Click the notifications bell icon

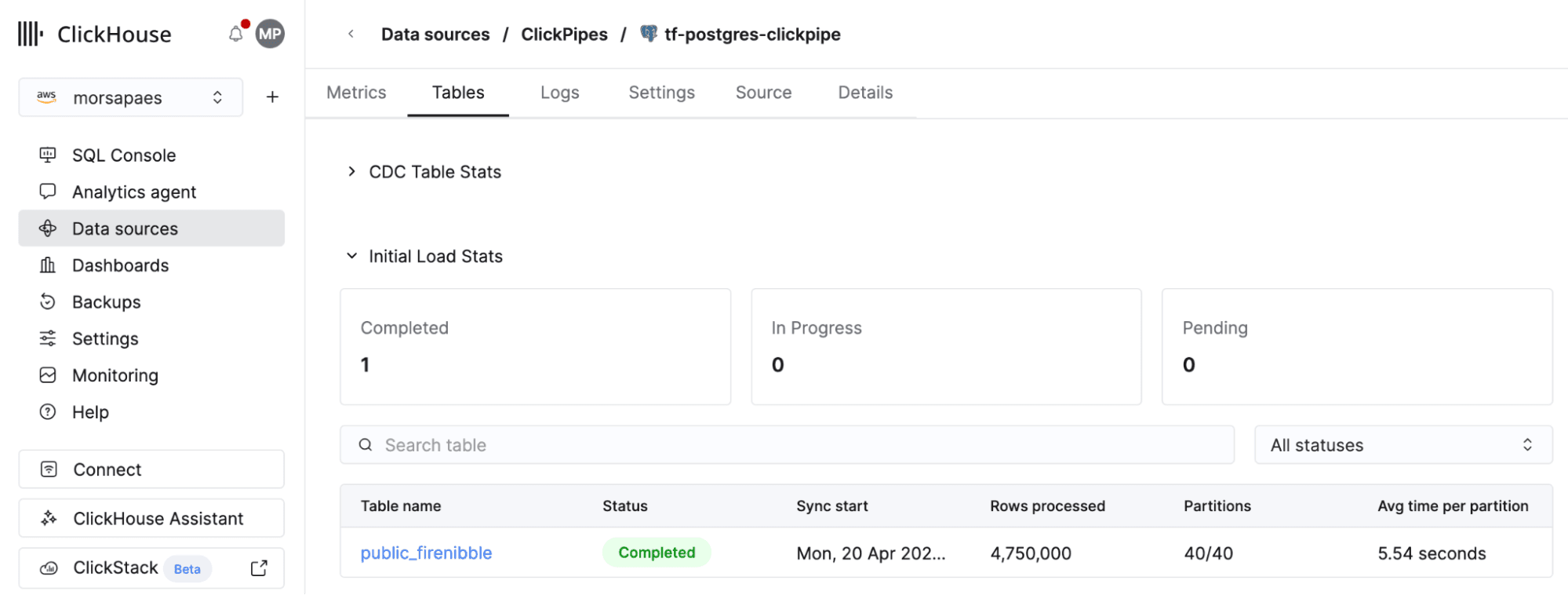[235, 34]
